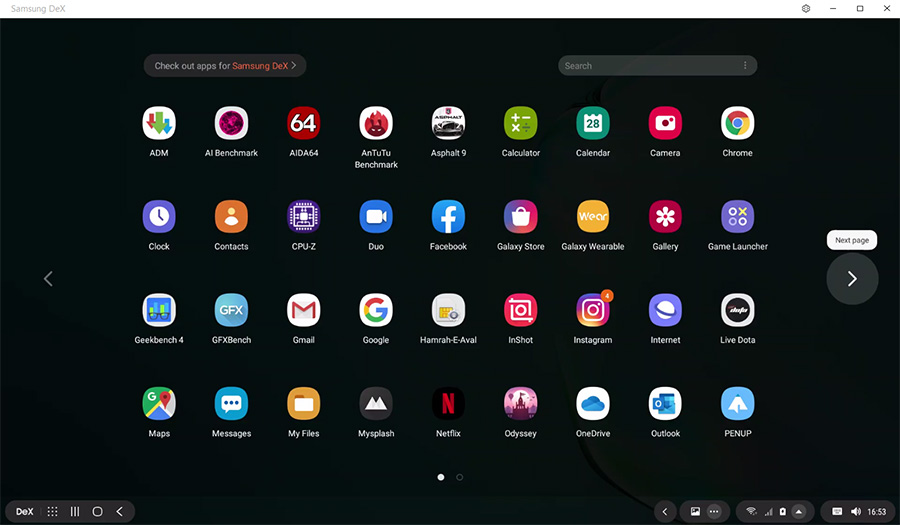Open Asphalt 9 game
Viewport: 900px width, 525px height.
pyautogui.click(x=448, y=123)
